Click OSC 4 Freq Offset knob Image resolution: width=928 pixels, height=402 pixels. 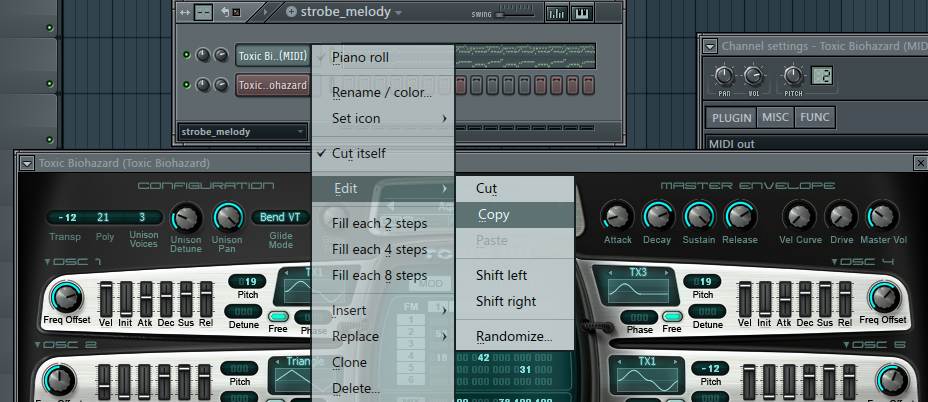coord(884,297)
